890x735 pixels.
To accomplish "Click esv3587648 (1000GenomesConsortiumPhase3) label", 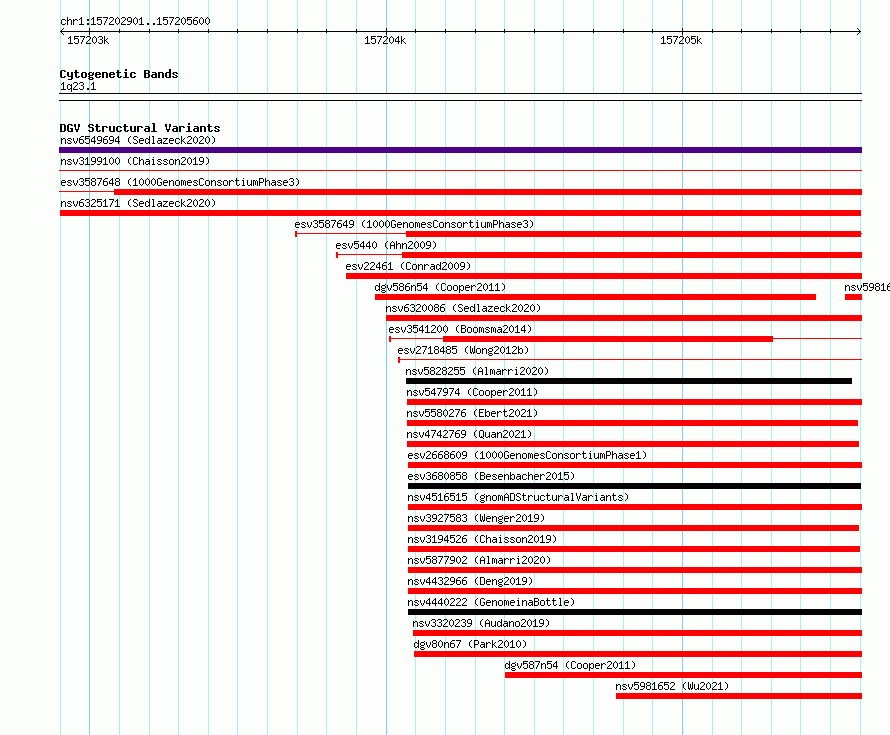I will point(180,182).
